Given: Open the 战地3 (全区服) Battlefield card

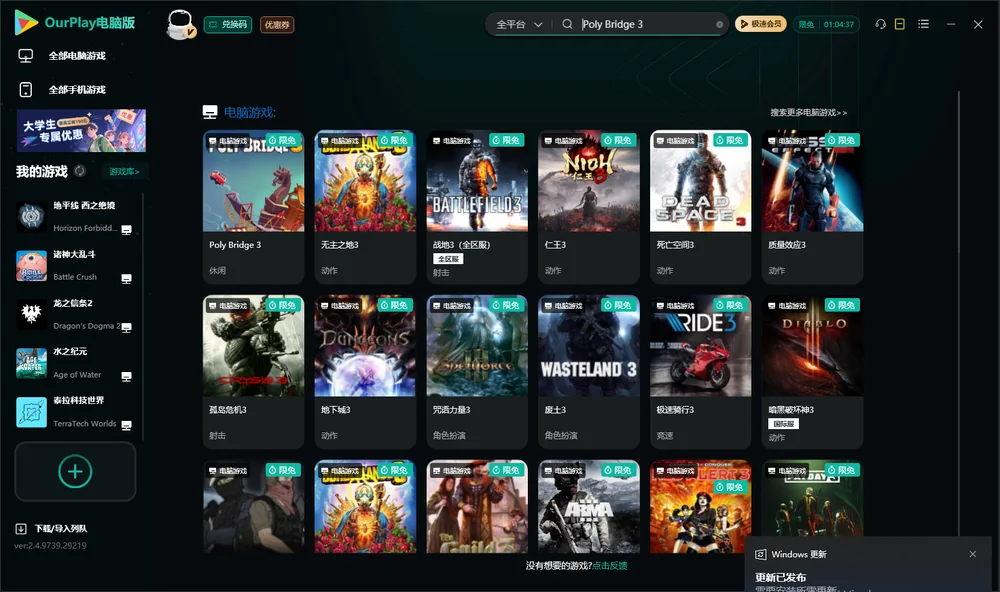Looking at the screenshot, I should (477, 207).
